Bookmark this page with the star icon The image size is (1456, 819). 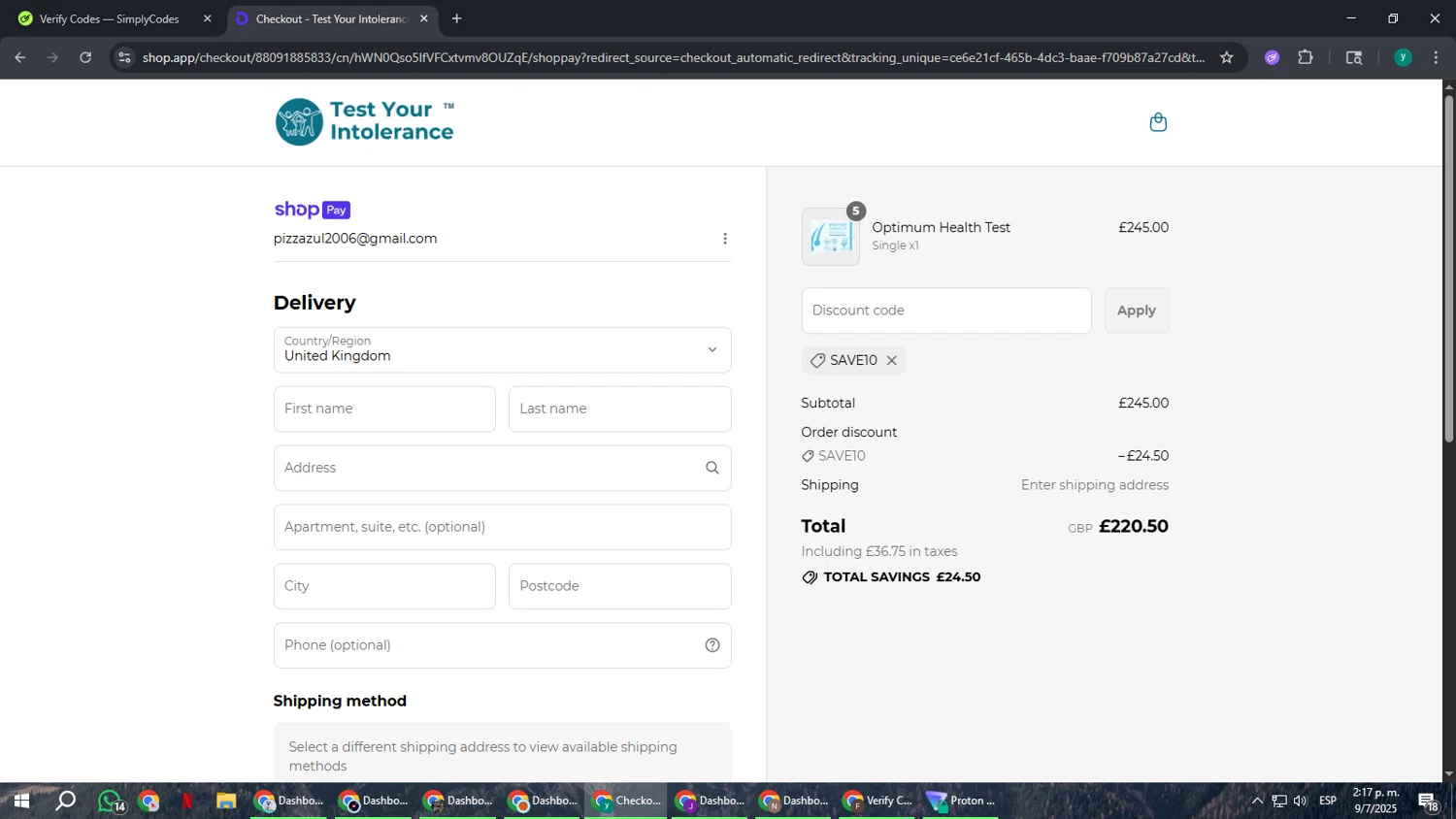coord(1226,57)
